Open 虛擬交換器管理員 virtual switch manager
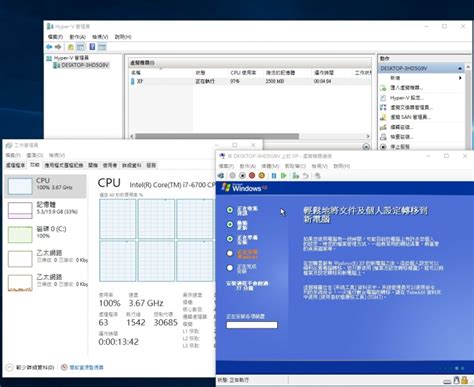 point(411,107)
